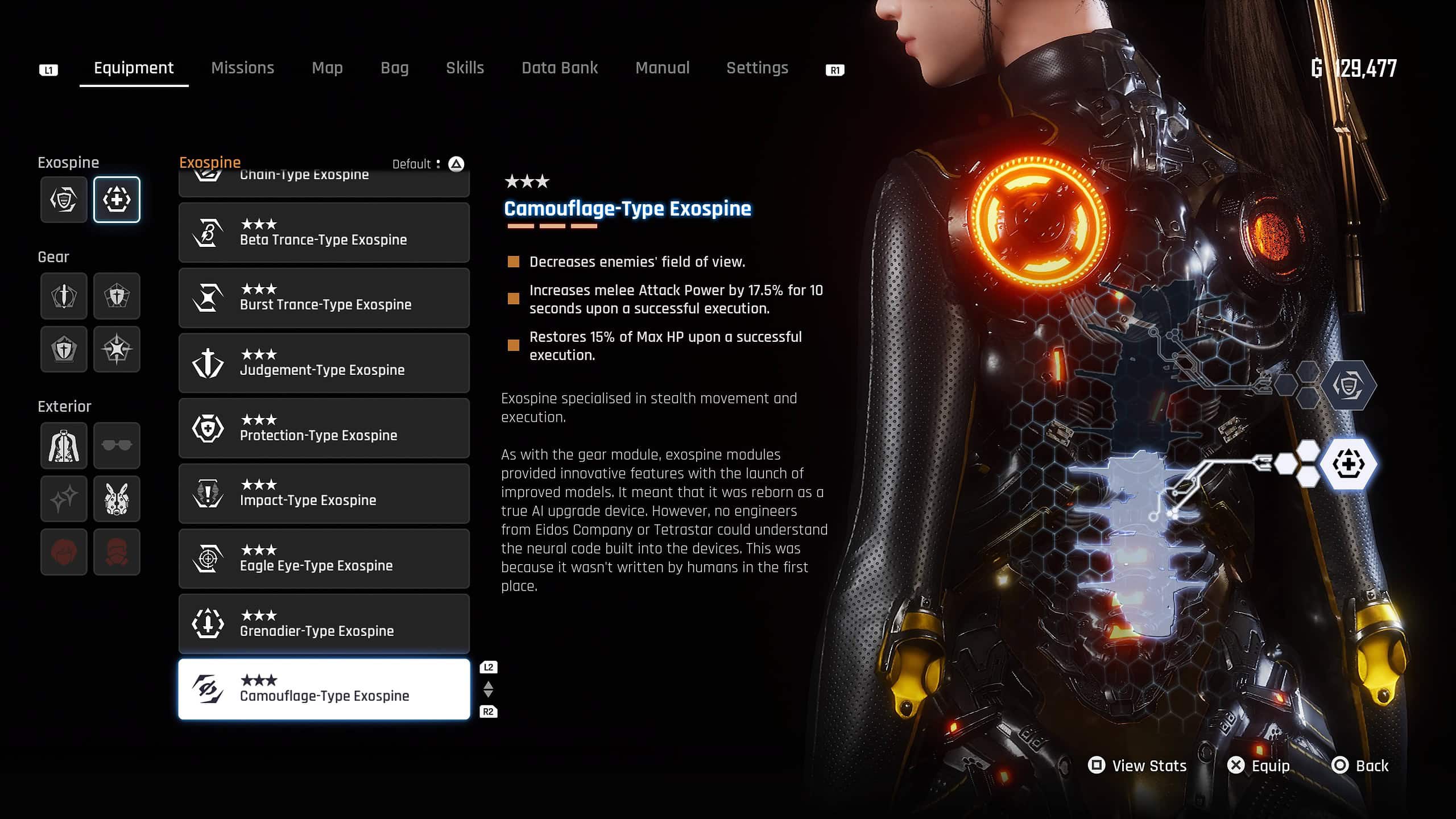Click the Eagle Eye-Type Exospine target icon
This screenshot has width=1456, height=819.
(208, 559)
